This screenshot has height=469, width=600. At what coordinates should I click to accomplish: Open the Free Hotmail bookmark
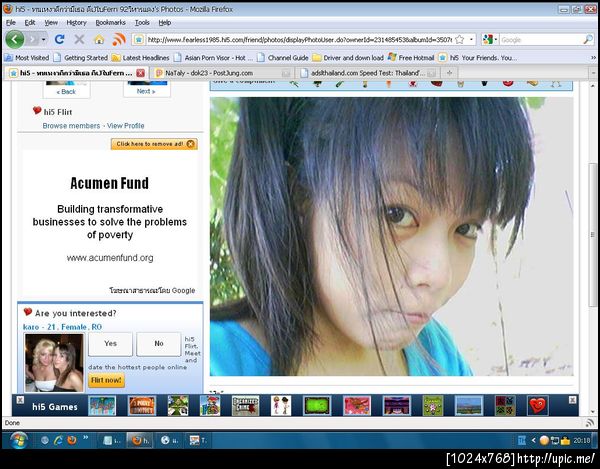click(411, 58)
